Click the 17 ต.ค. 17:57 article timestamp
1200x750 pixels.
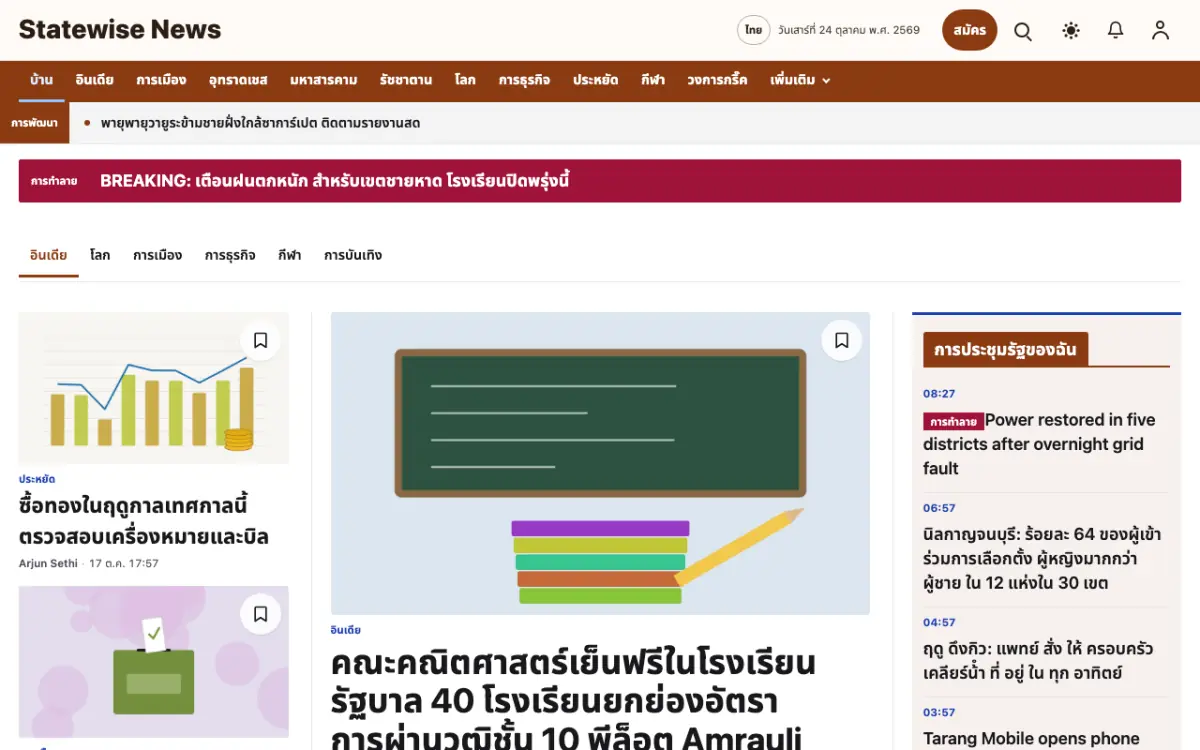(124, 564)
